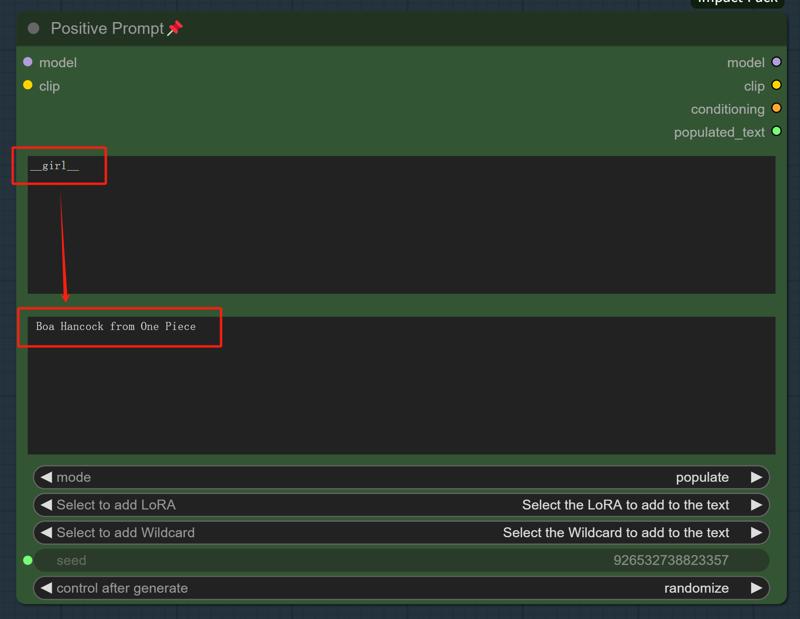
Task: Open the mode dropdown showing populate
Action: pyautogui.click(x=401, y=477)
